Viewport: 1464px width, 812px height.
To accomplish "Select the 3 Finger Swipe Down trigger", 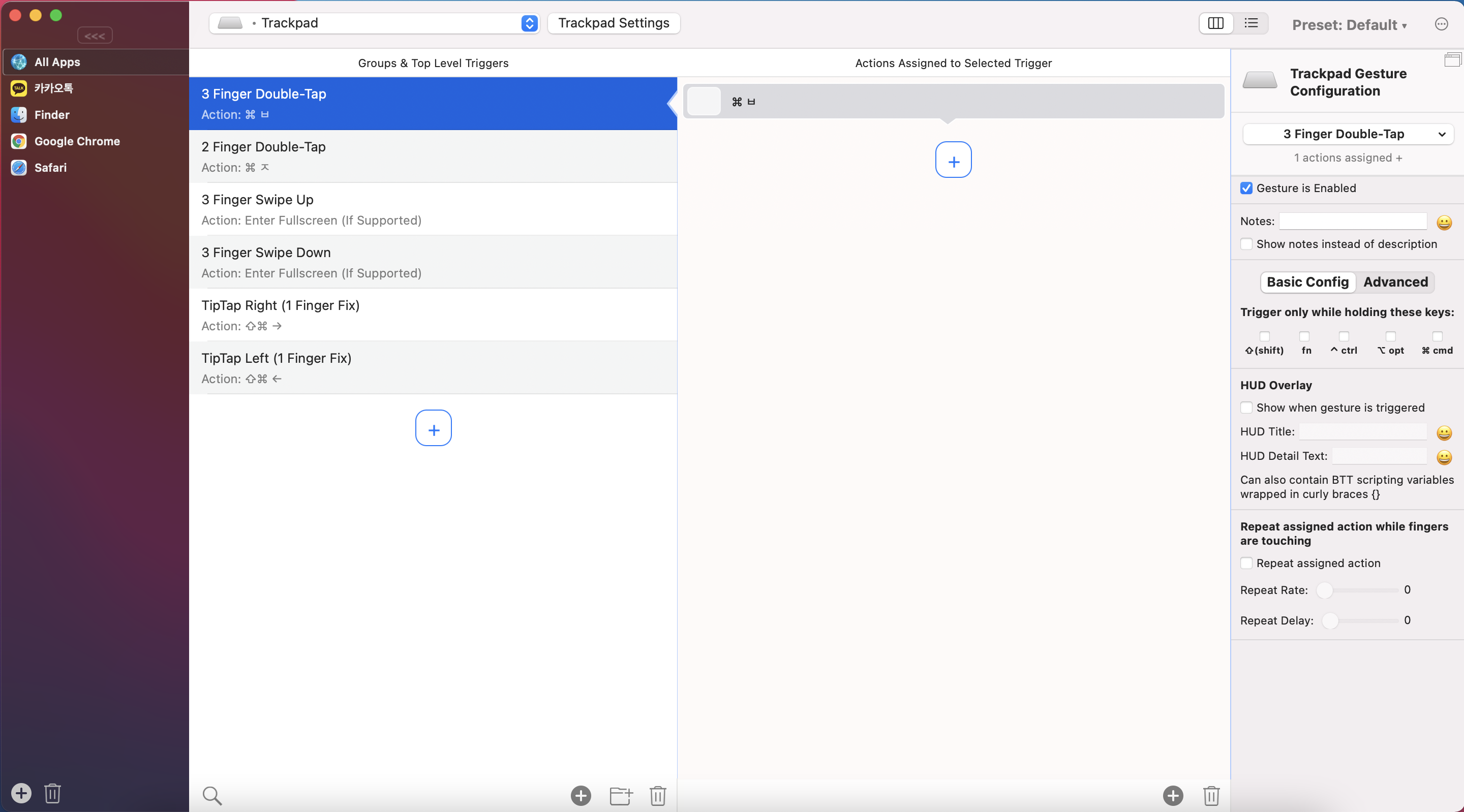I will (433, 262).
